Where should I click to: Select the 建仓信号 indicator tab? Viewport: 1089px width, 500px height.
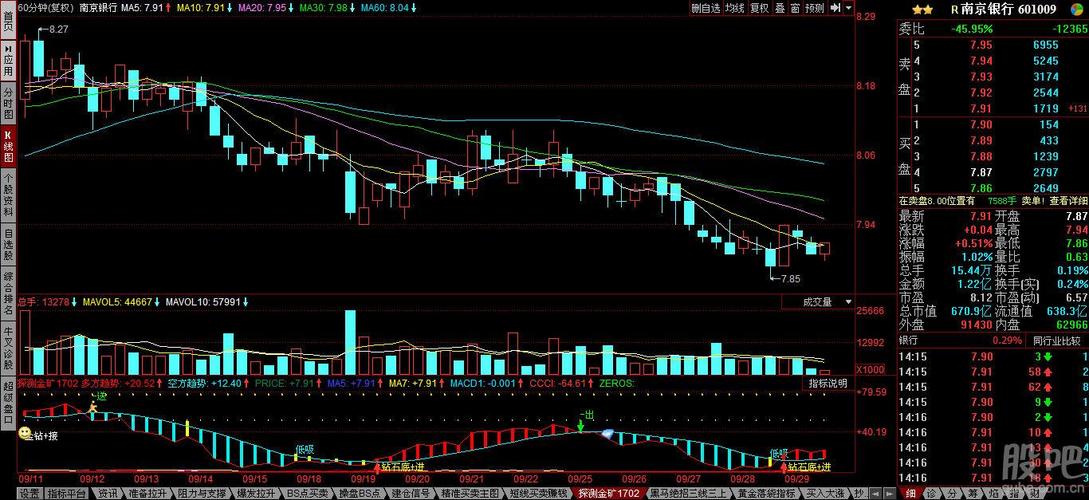coord(412,493)
